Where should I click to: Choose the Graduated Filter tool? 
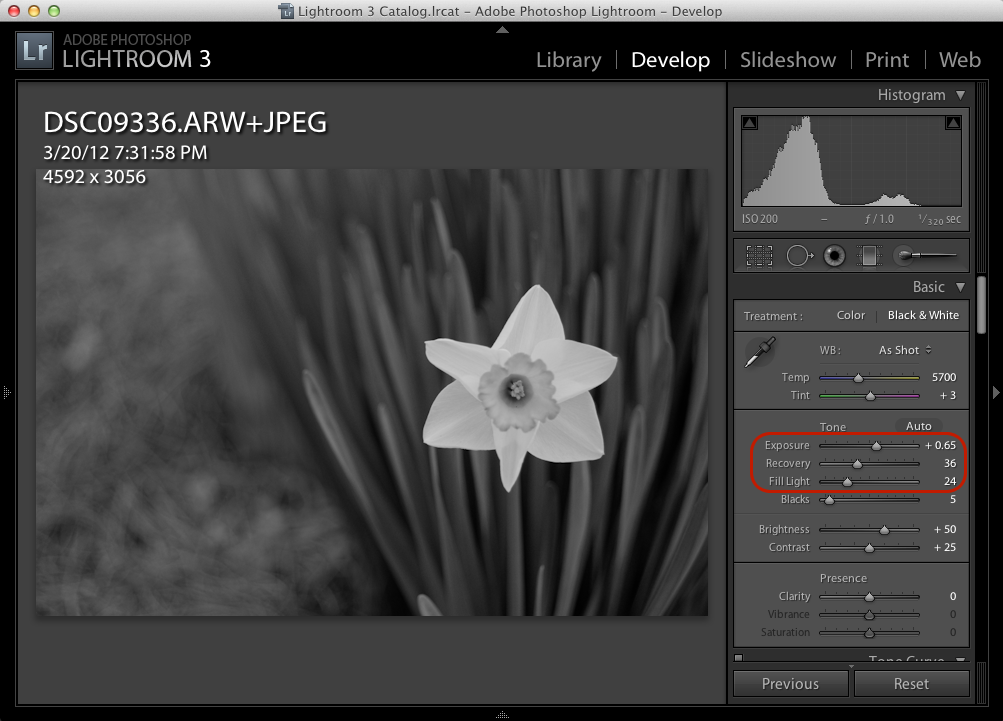pos(868,256)
